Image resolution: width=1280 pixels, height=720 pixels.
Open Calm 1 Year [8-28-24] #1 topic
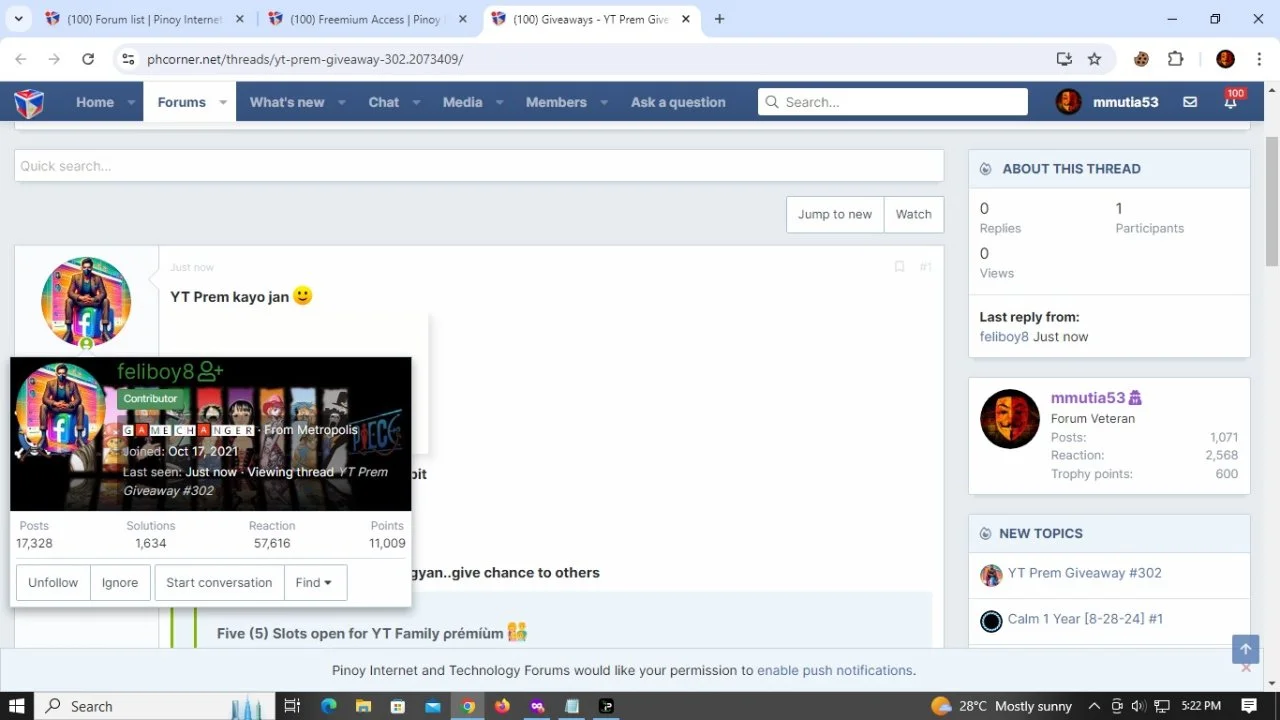pos(1085,619)
